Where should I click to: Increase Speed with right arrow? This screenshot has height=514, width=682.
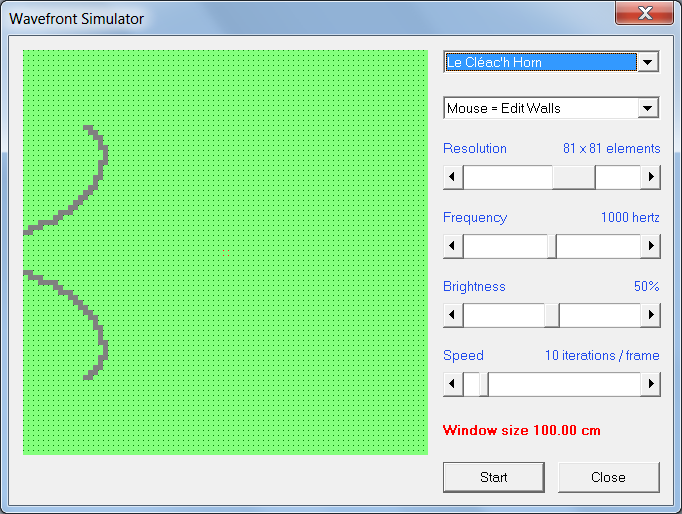651,384
